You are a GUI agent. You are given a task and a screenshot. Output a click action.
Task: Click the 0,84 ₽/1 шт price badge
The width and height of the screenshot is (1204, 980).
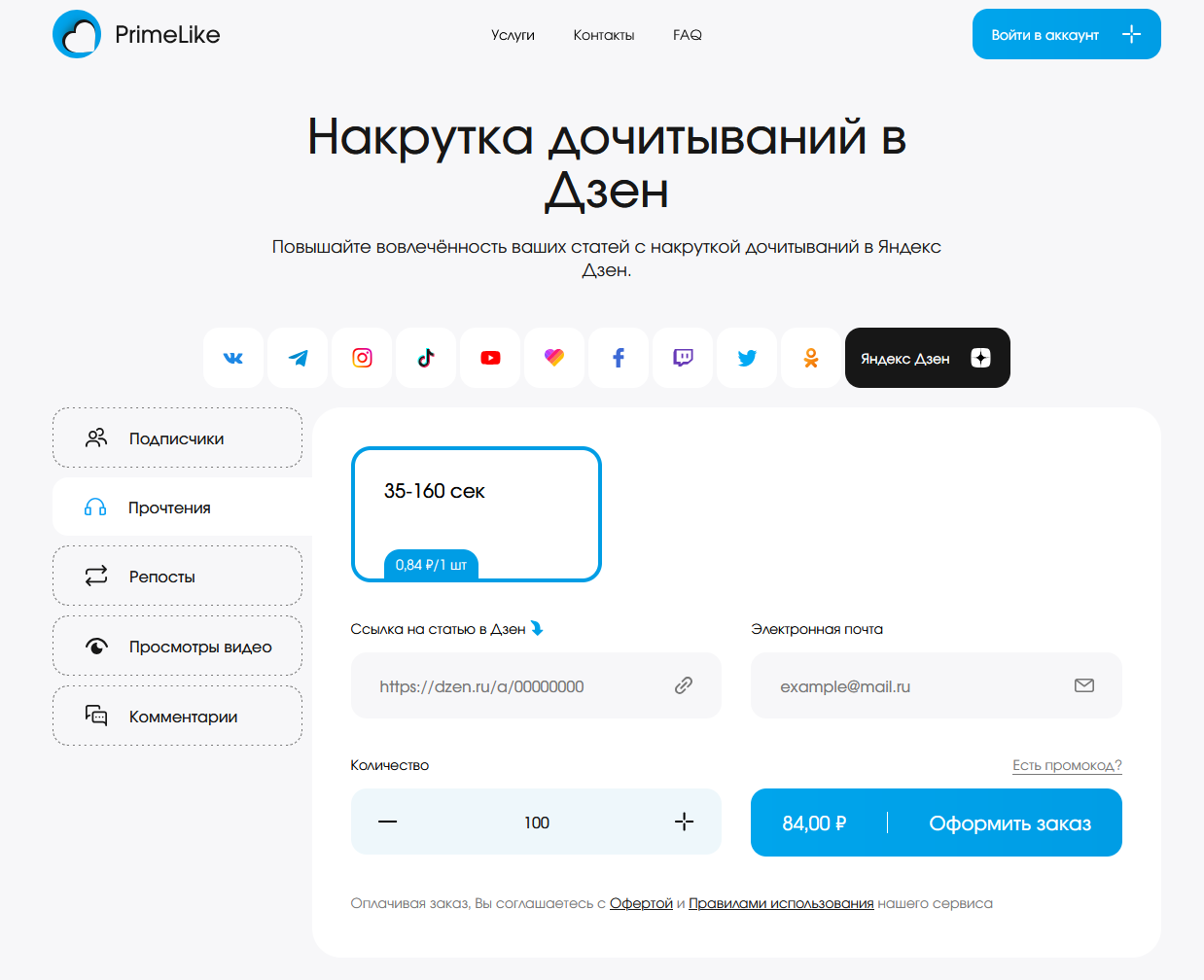431,565
